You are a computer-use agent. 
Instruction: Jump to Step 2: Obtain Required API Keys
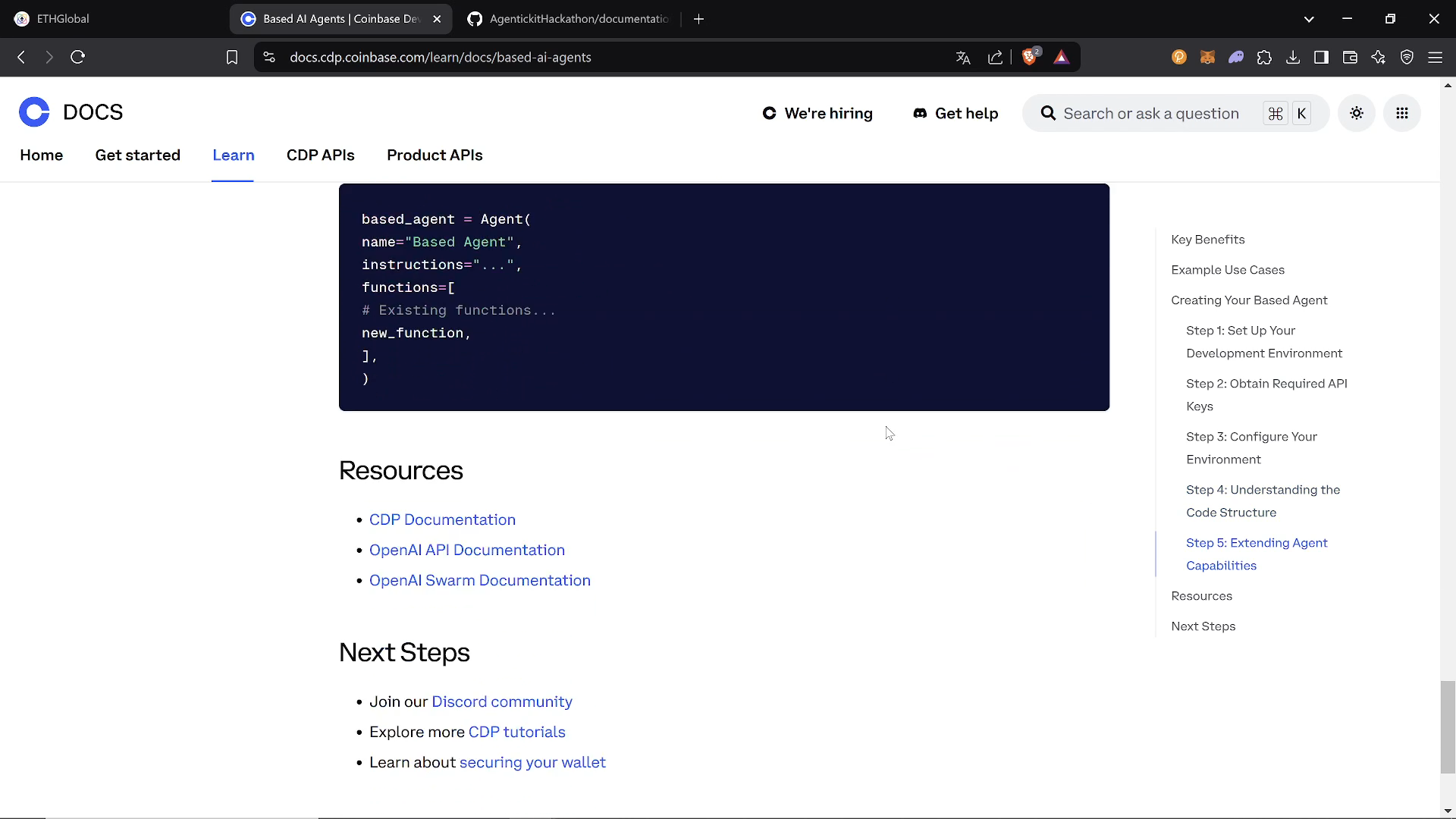click(x=1266, y=395)
